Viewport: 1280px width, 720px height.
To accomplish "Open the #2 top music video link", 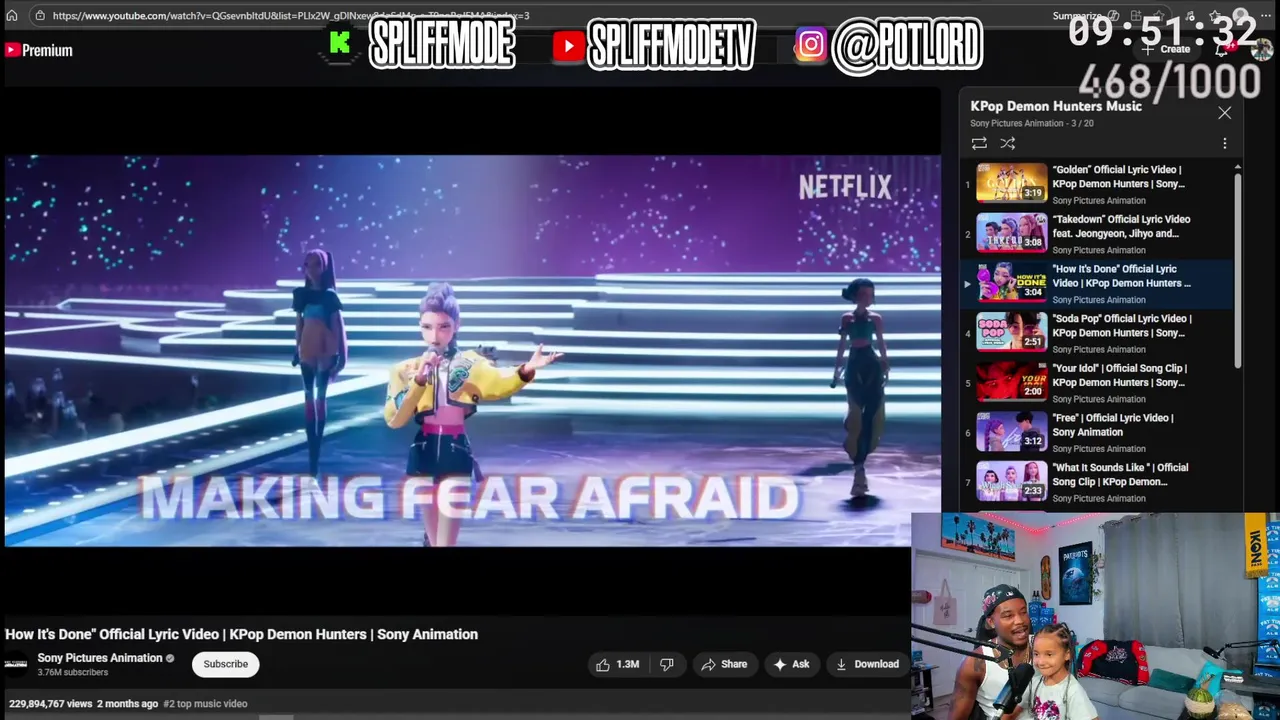I will tap(205, 704).
